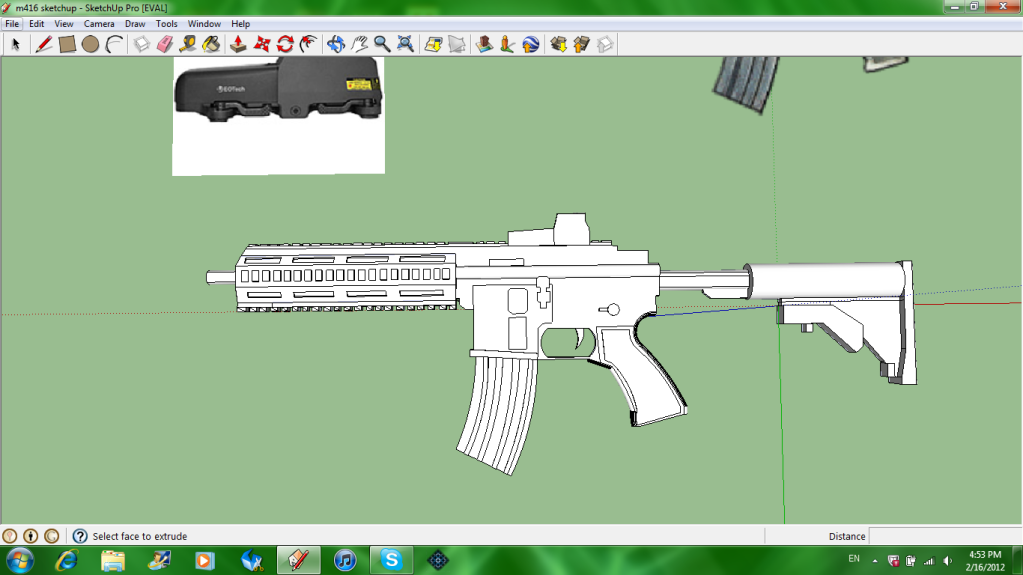
Task: Launch Internet Explorer from taskbar
Action: pyautogui.click(x=67, y=560)
